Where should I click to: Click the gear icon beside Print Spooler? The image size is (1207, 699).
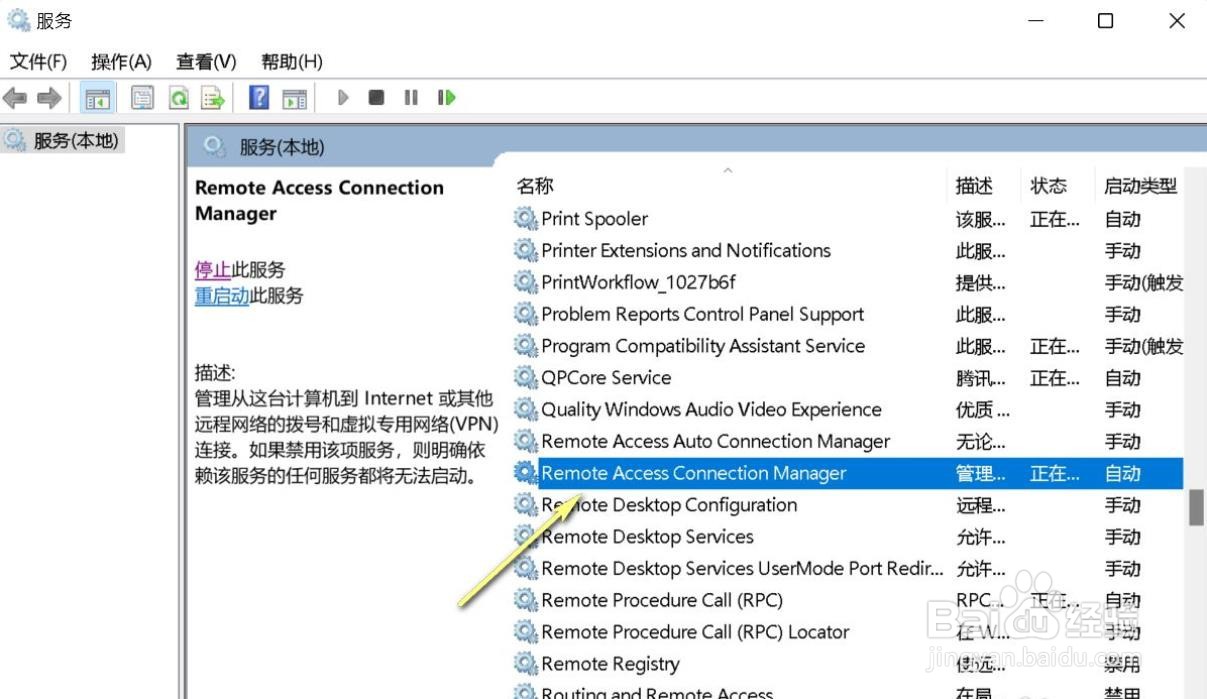tap(525, 218)
